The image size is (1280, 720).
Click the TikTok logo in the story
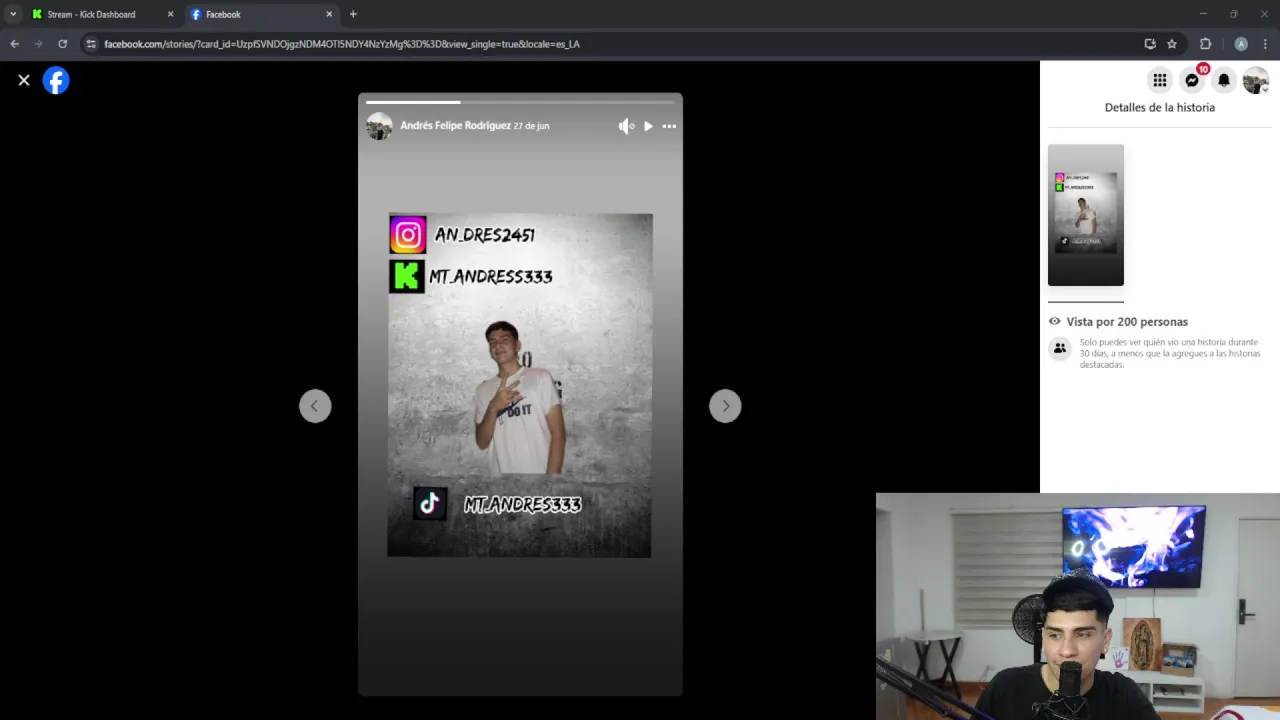(430, 504)
